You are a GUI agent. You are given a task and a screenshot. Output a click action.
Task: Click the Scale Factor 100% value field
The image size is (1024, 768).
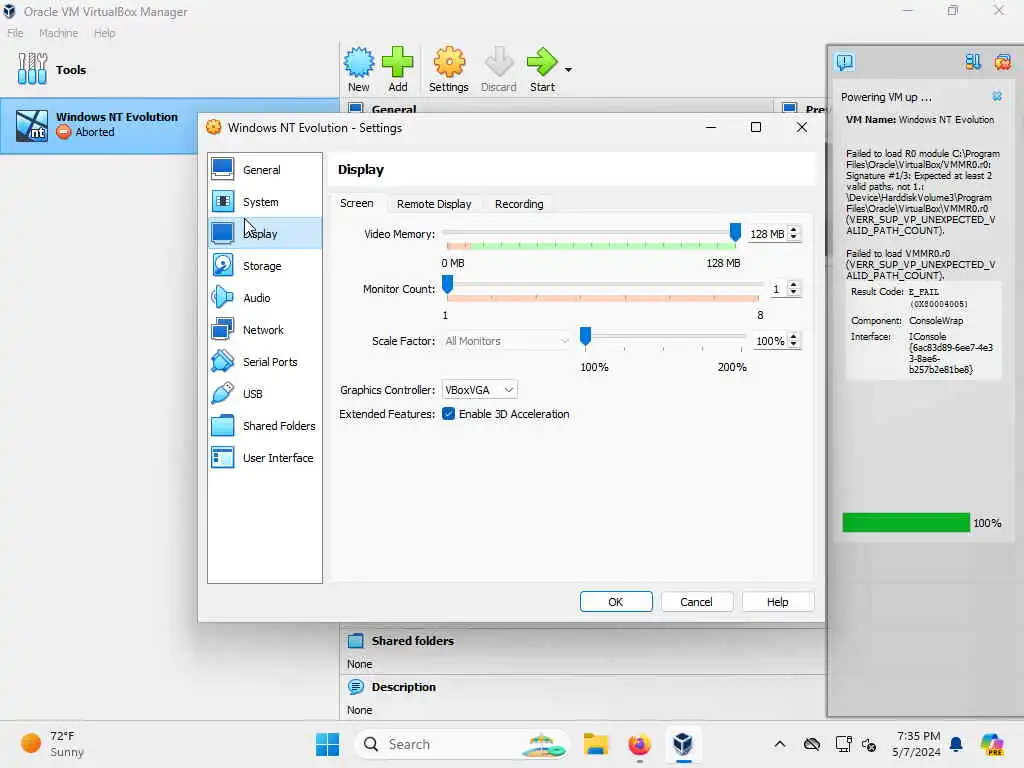(770, 341)
